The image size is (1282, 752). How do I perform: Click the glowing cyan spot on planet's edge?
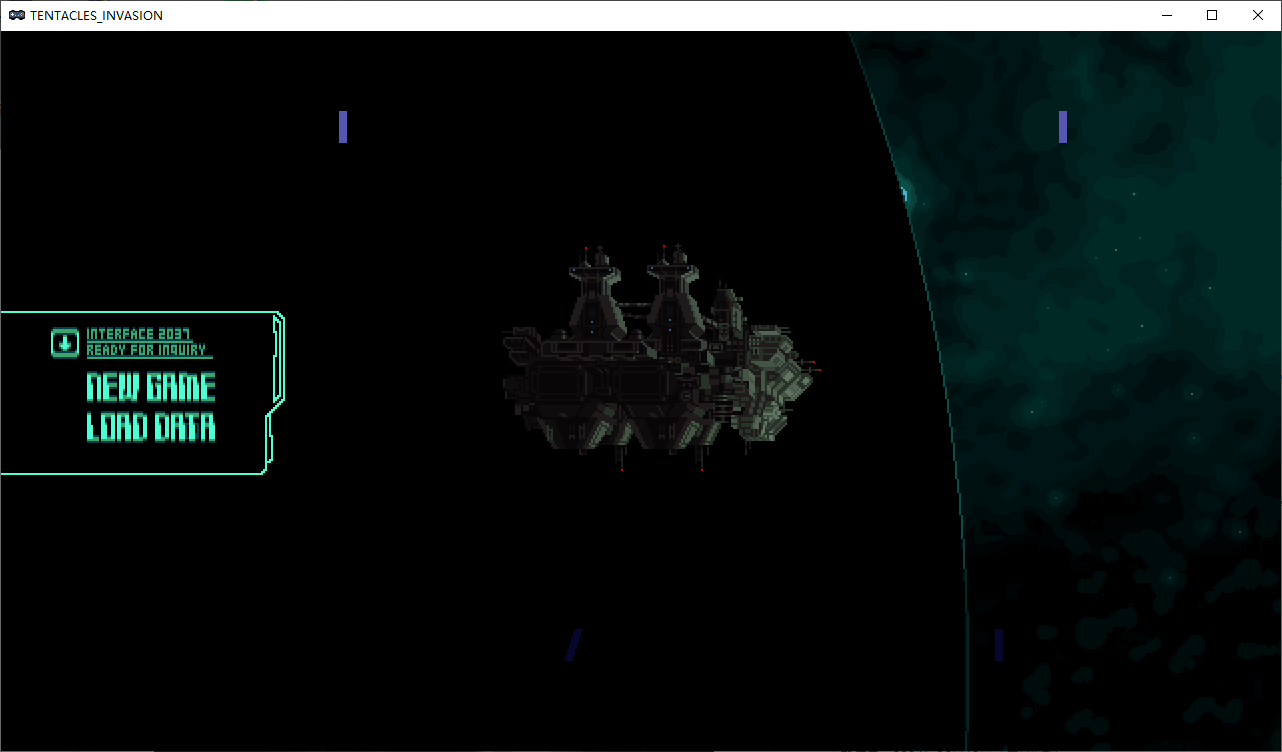click(903, 194)
